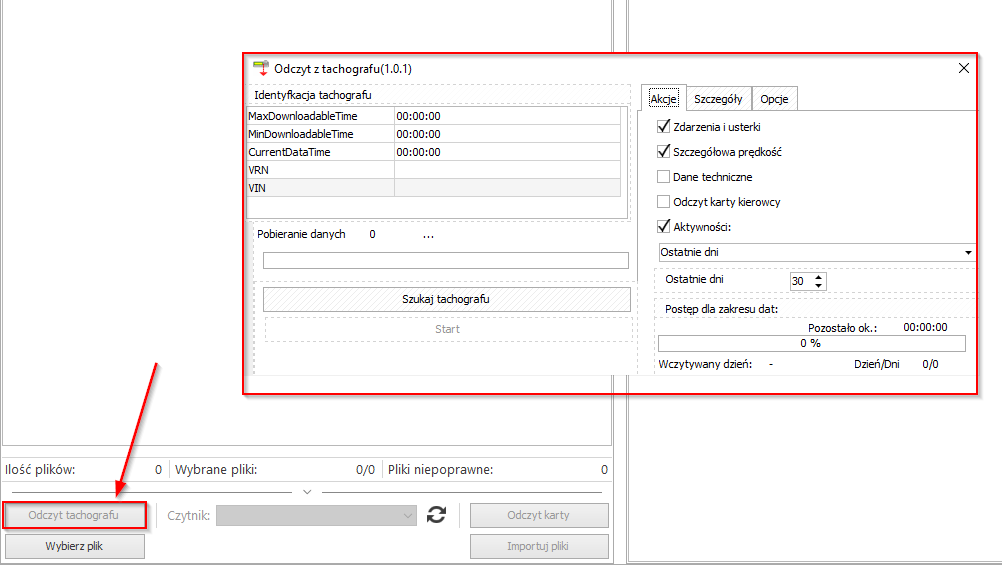1002x565 pixels.
Task: Switch to the Akcje tab
Action: point(663,98)
